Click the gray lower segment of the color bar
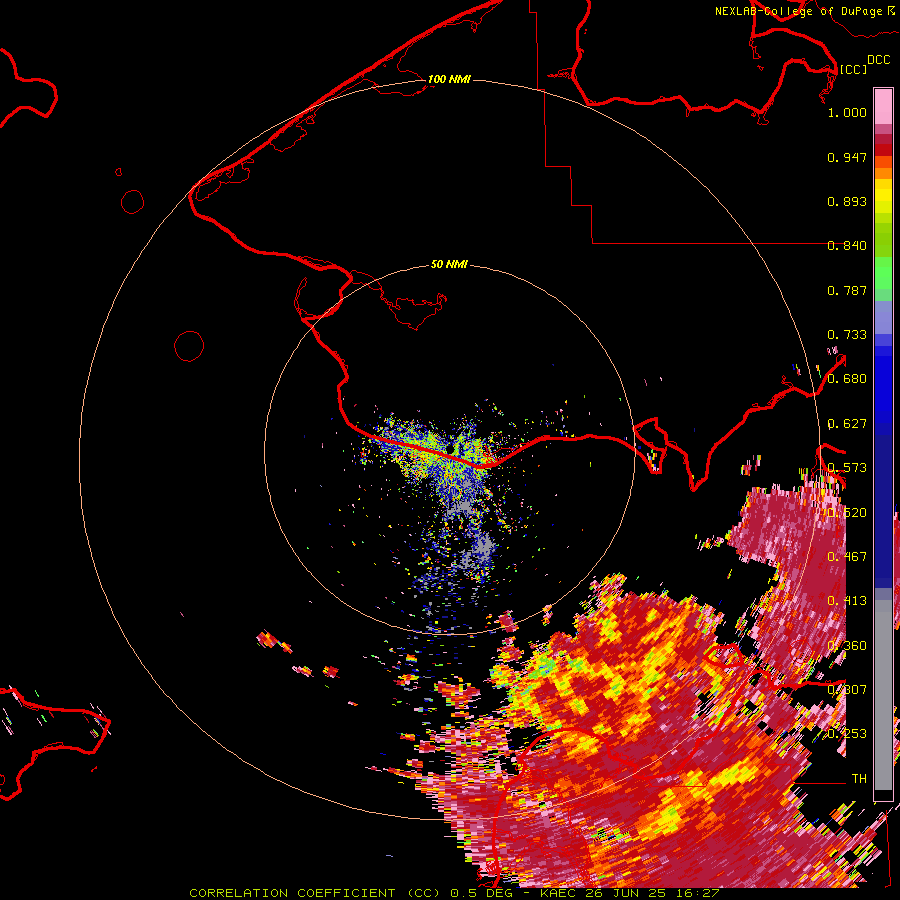 coord(883,695)
